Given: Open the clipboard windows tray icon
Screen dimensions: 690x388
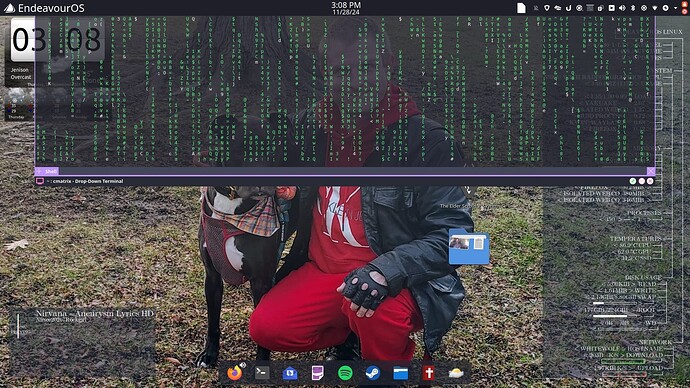Looking at the screenshot, I should pyautogui.click(x=601, y=8).
